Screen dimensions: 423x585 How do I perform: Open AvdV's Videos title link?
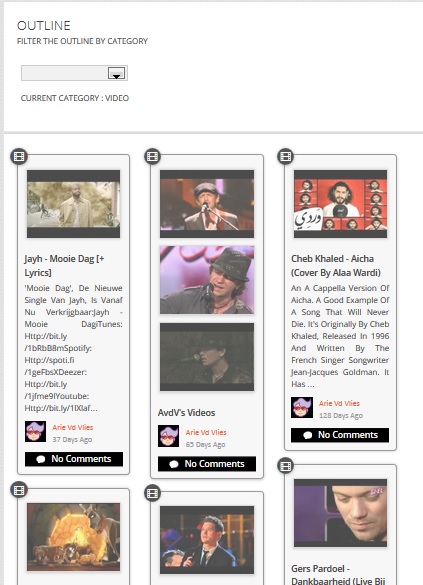(x=187, y=413)
